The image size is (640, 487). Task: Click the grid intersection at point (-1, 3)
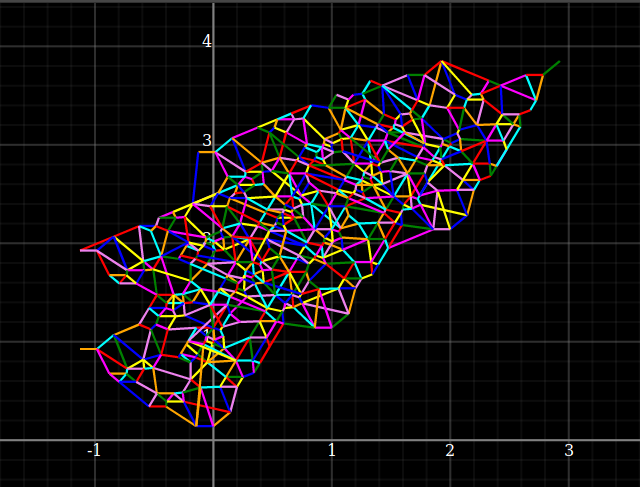point(95,145)
